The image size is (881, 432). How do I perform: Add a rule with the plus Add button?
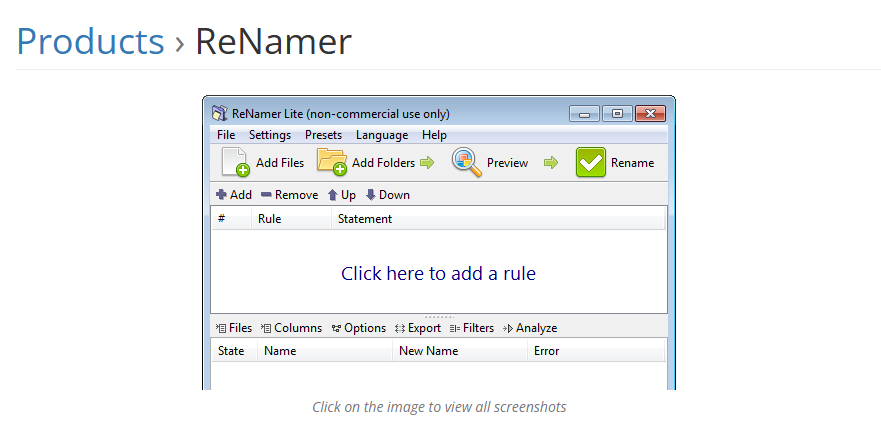(234, 195)
